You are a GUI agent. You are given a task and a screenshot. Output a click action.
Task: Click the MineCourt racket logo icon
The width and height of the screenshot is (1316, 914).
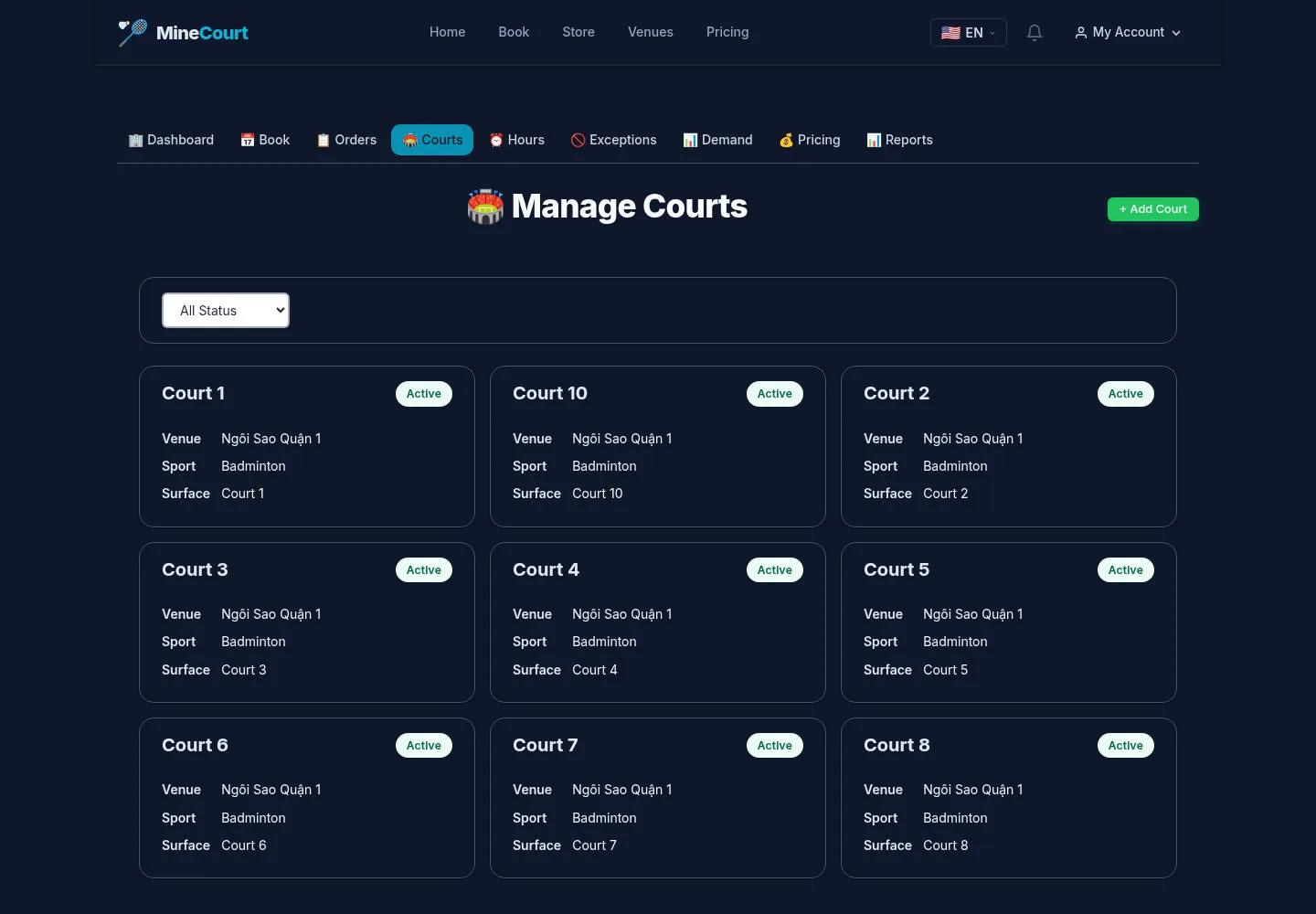[133, 33]
